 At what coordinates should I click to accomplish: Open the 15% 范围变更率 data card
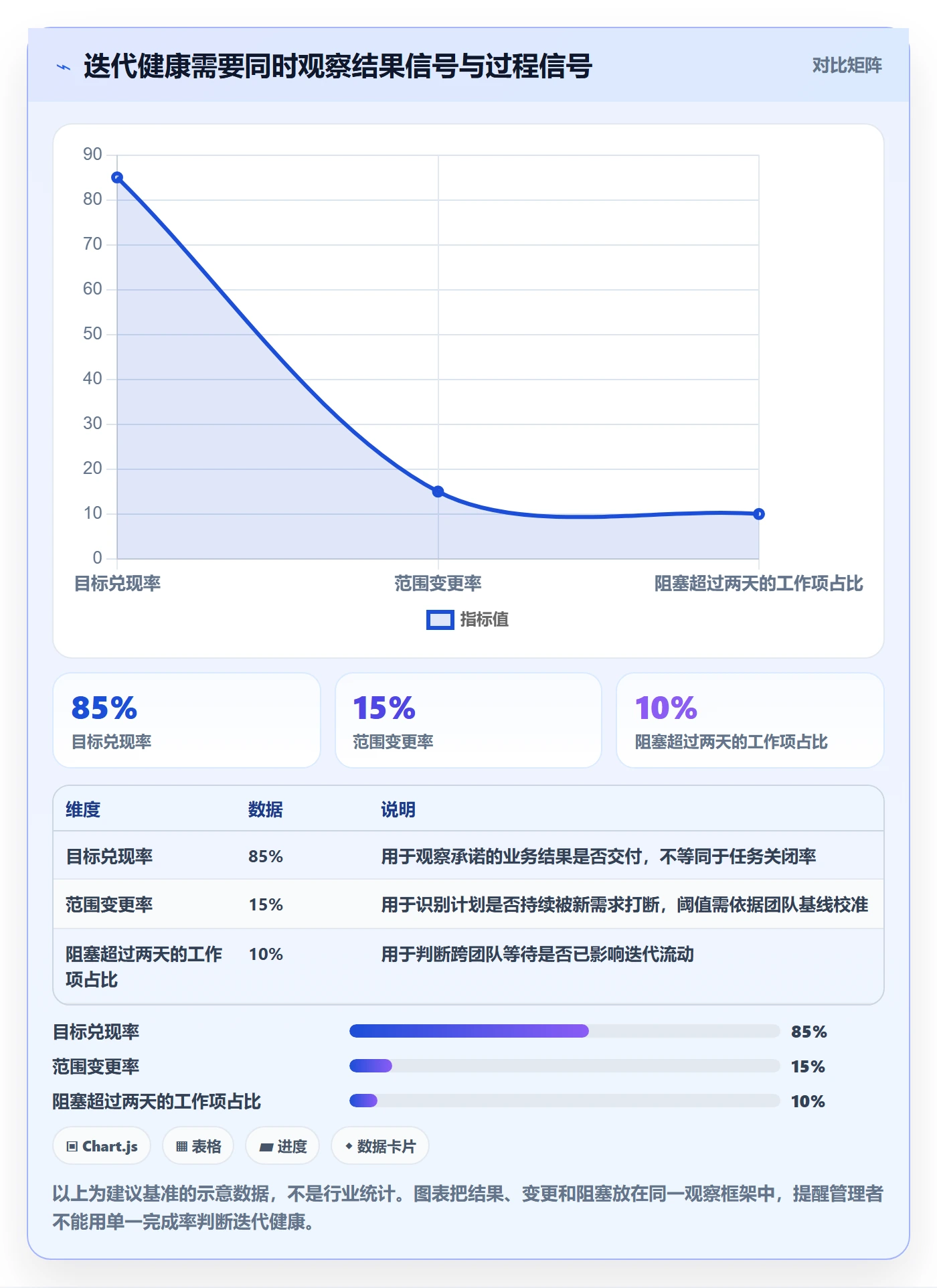pos(468,720)
